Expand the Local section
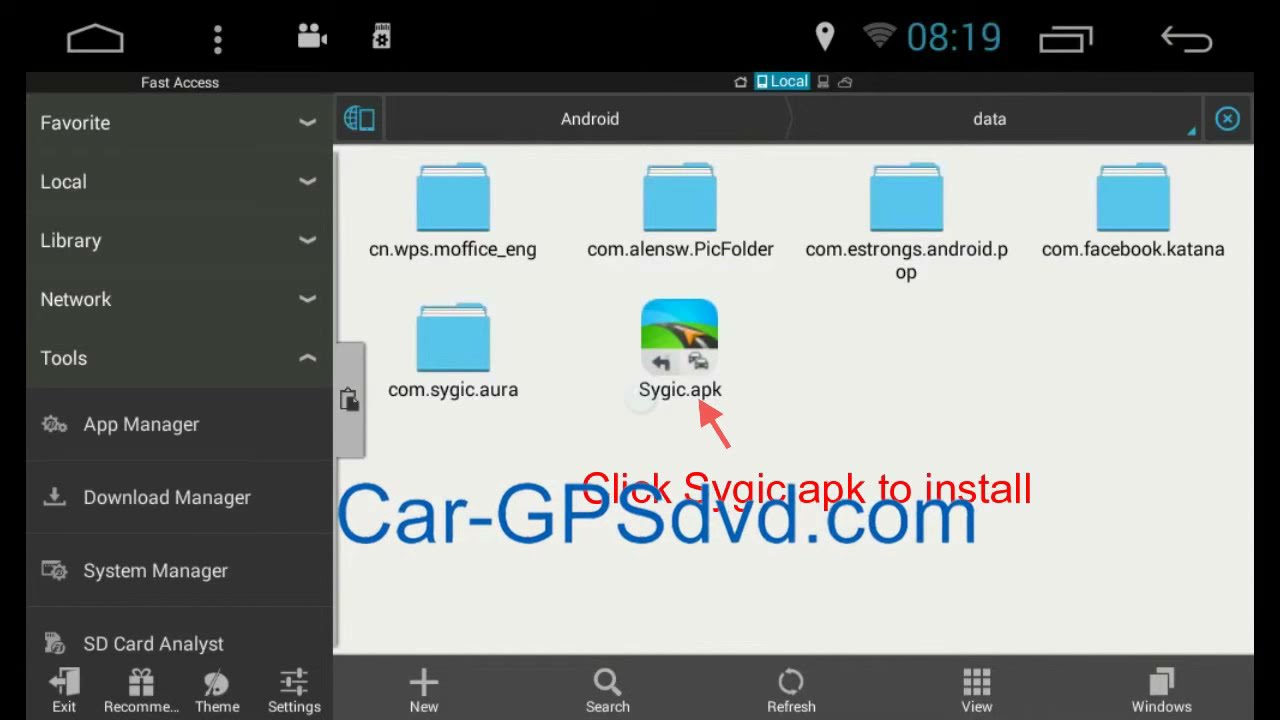 click(x=179, y=182)
